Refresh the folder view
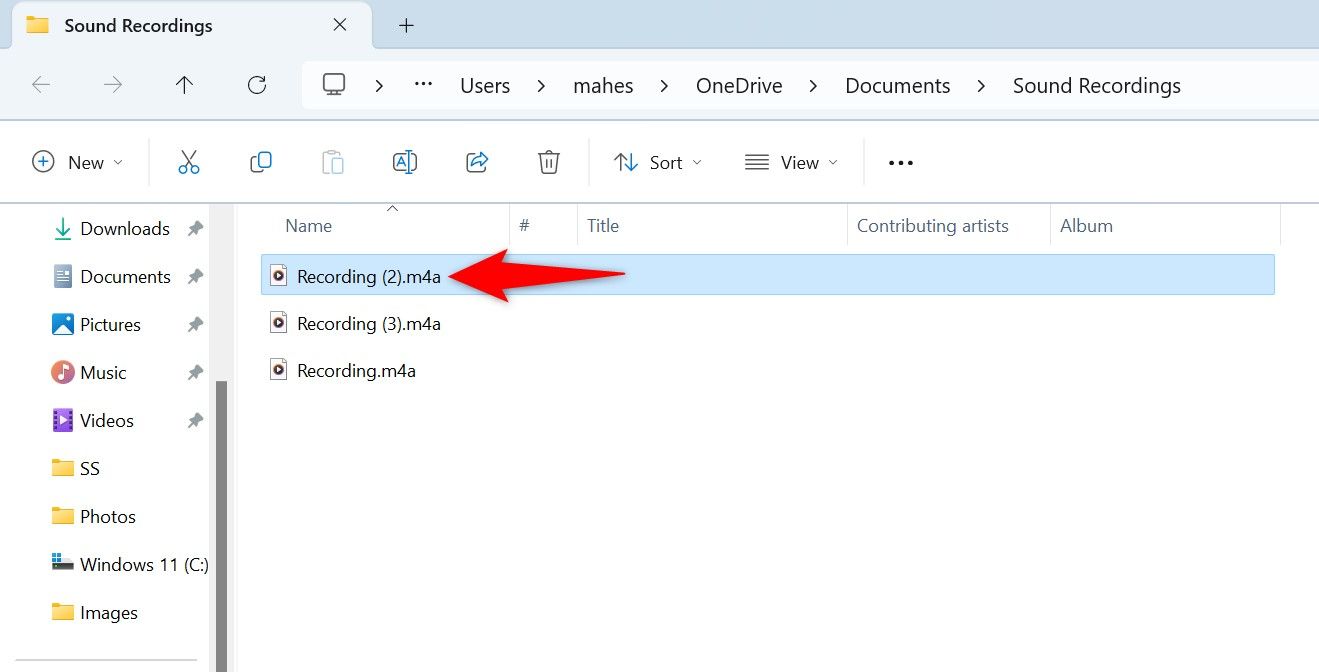Image resolution: width=1319 pixels, height=672 pixels. [257, 86]
